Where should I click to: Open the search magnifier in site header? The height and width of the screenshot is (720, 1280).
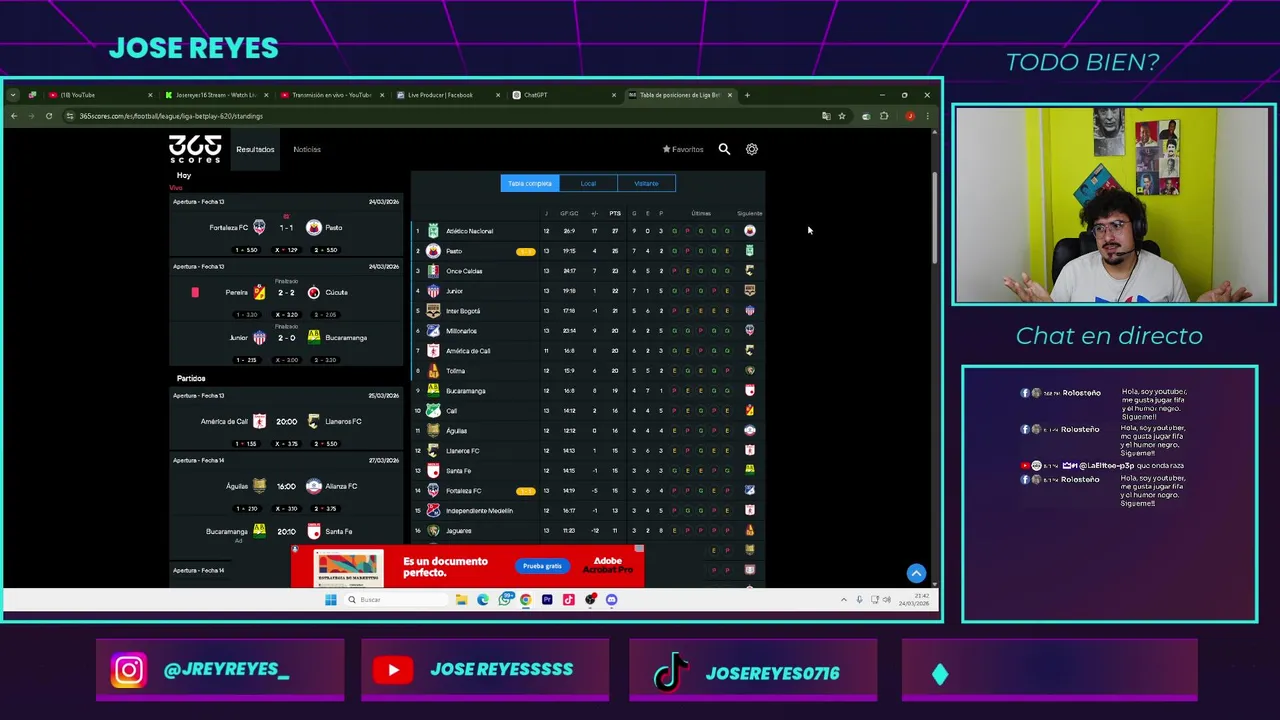point(724,149)
